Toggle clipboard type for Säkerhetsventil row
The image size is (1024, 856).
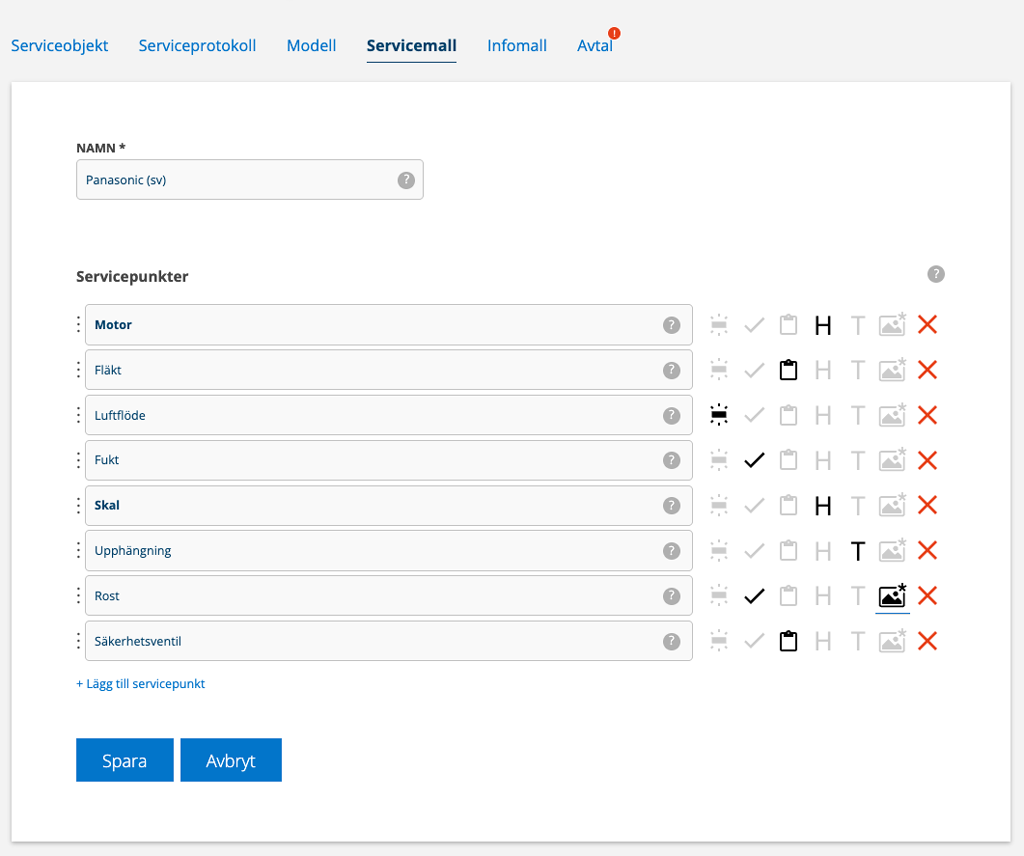[x=788, y=641]
